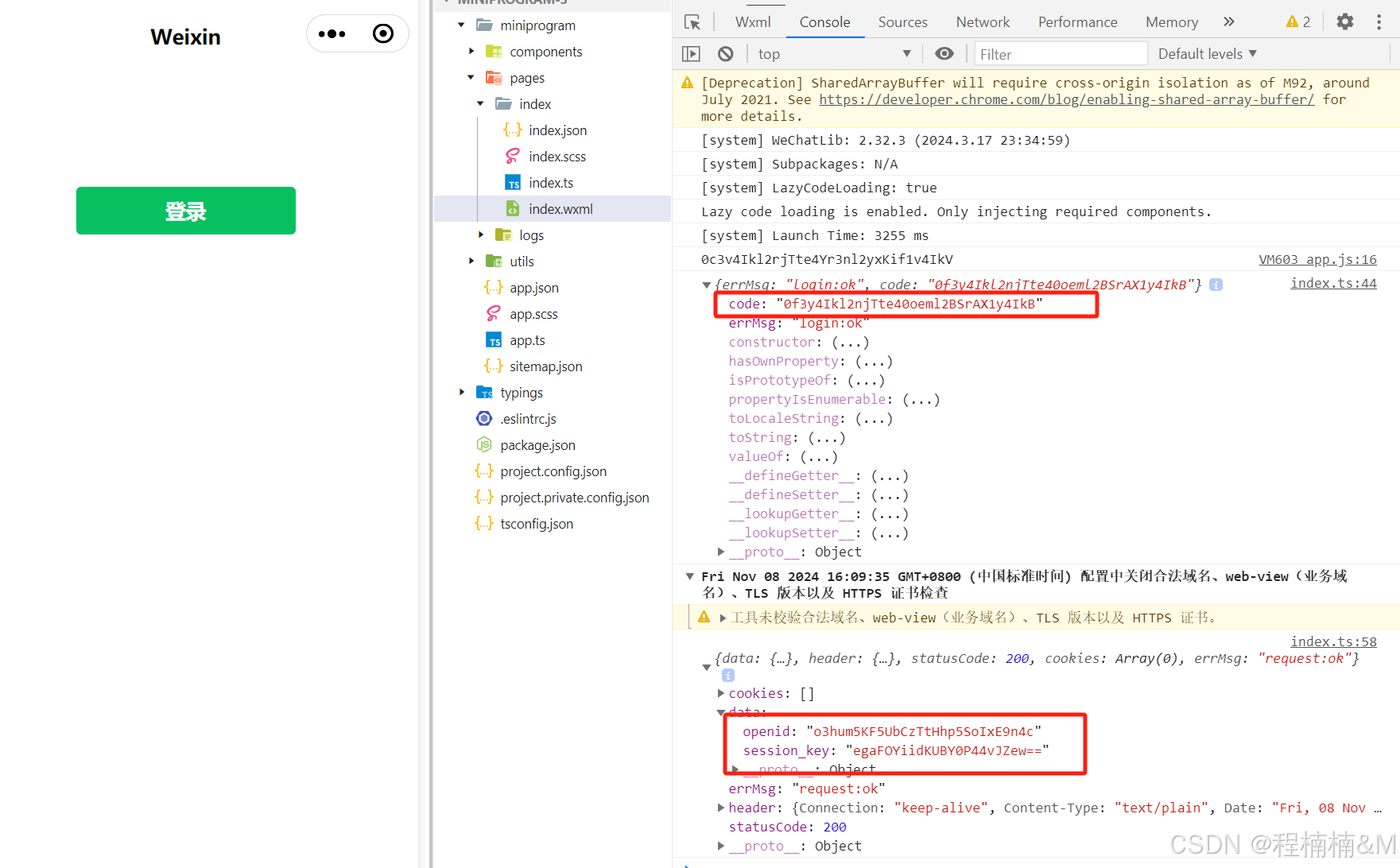Toggle the live expression eye icon

click(x=944, y=53)
